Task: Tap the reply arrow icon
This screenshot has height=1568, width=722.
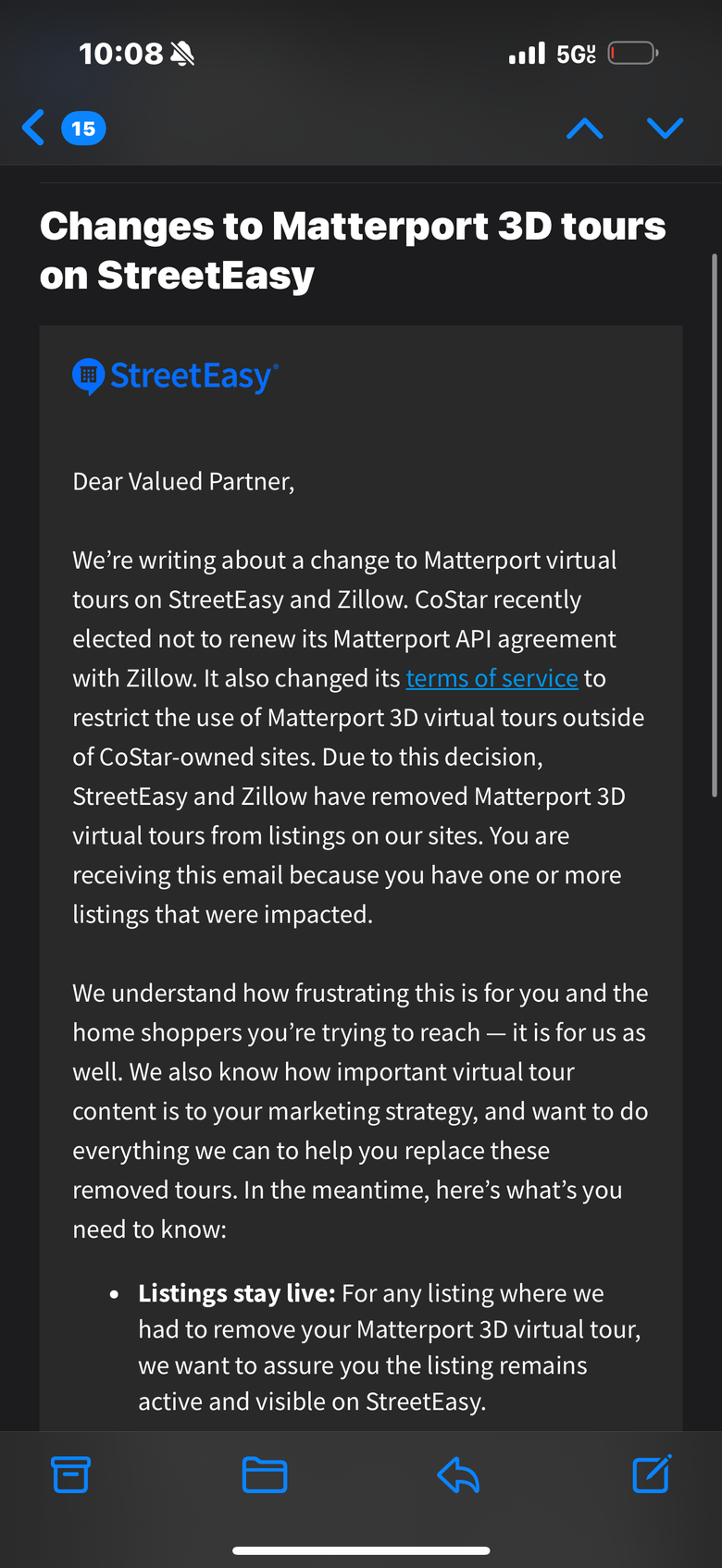Action: (x=457, y=1475)
